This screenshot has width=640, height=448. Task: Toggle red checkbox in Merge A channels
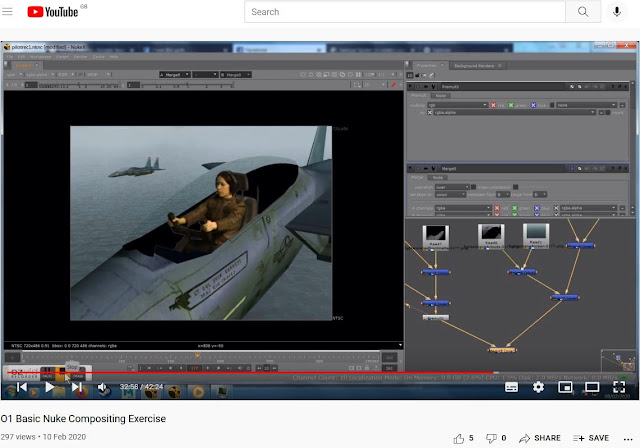tap(497, 208)
